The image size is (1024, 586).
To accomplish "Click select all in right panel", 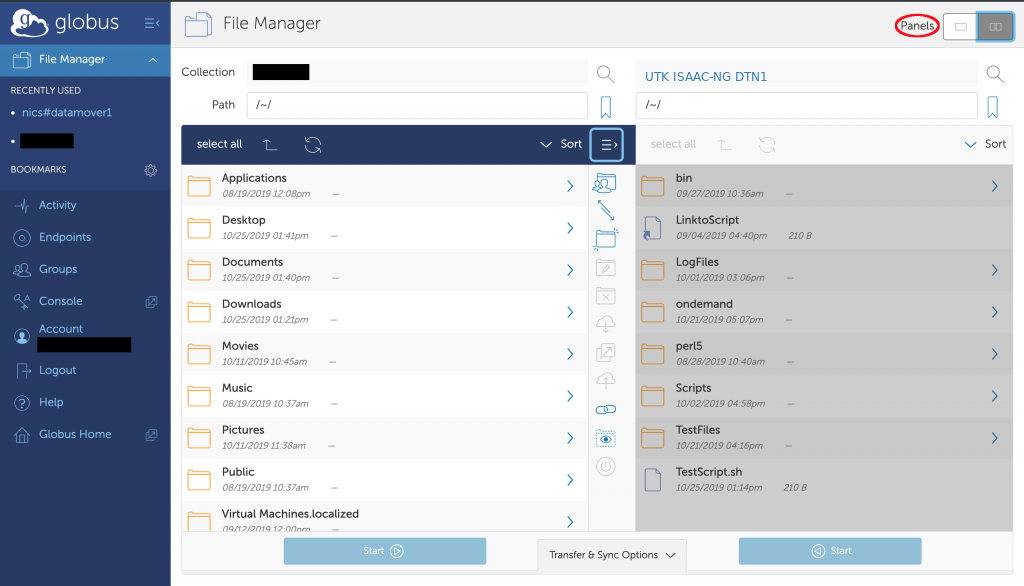I will point(673,144).
